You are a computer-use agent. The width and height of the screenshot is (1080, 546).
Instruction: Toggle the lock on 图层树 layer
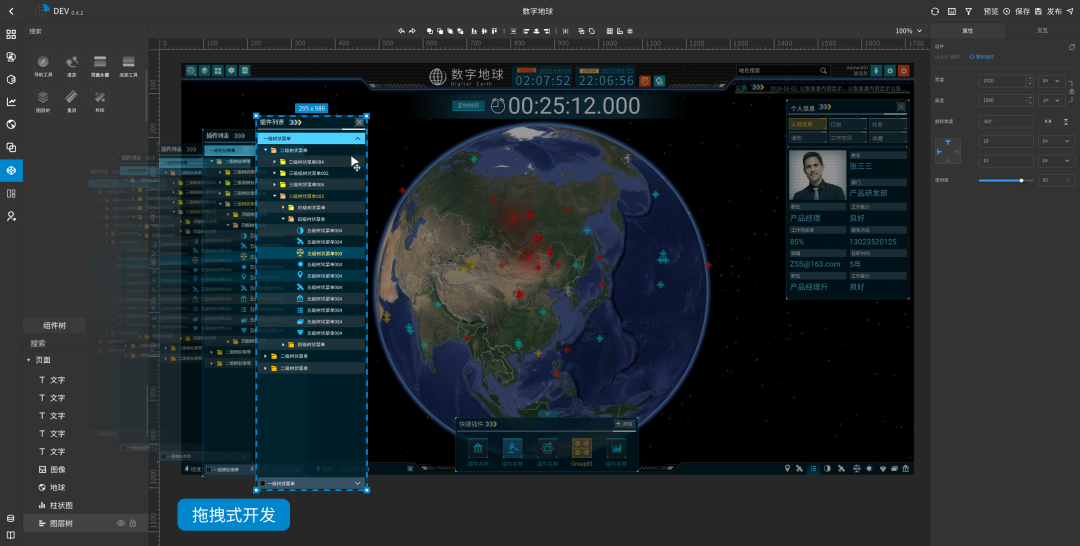(x=133, y=523)
